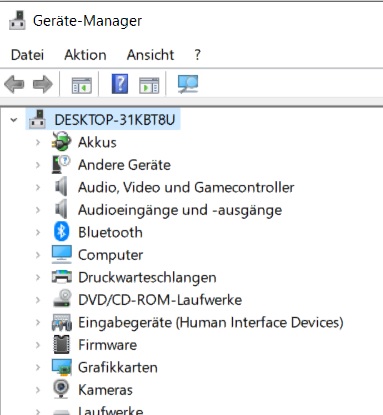Expand the Andere Geräte category
The height and width of the screenshot is (415, 383).
pos(38,165)
